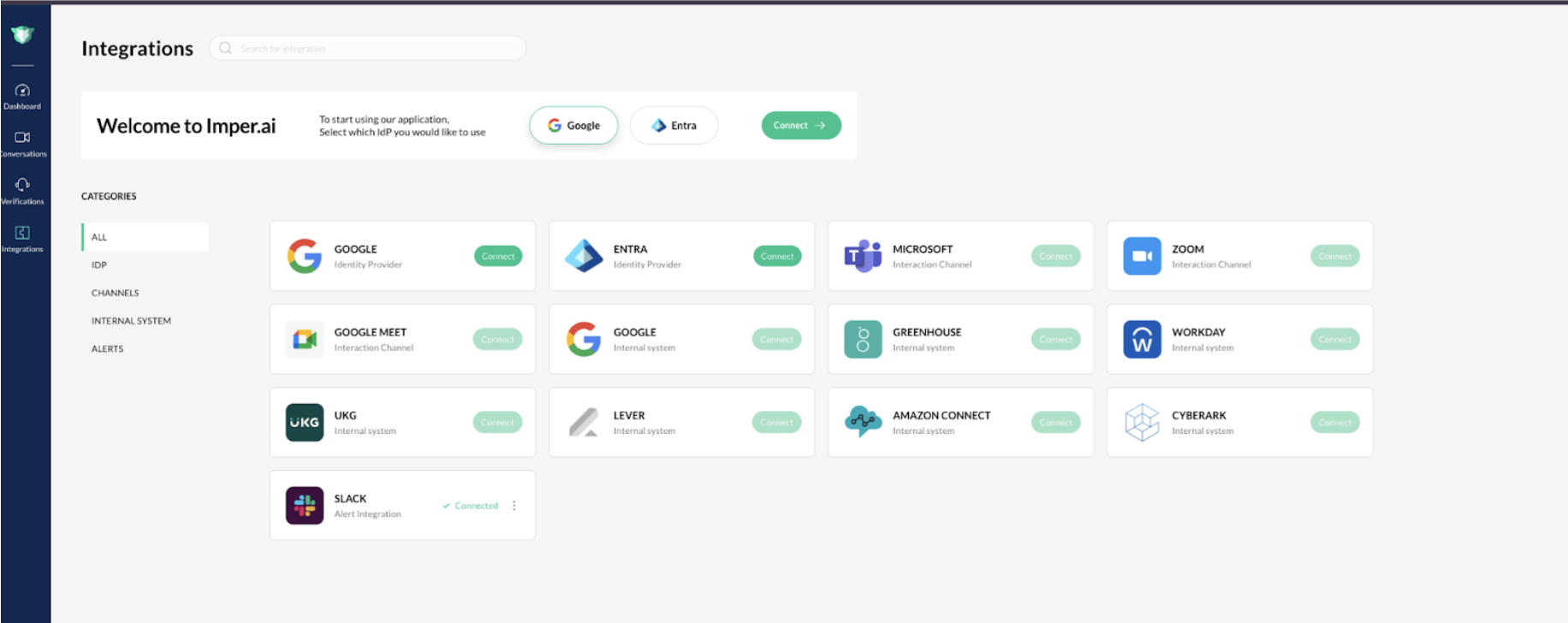The height and width of the screenshot is (623, 1568).
Task: Open the Dashboard sidebar item
Action: click(22, 97)
